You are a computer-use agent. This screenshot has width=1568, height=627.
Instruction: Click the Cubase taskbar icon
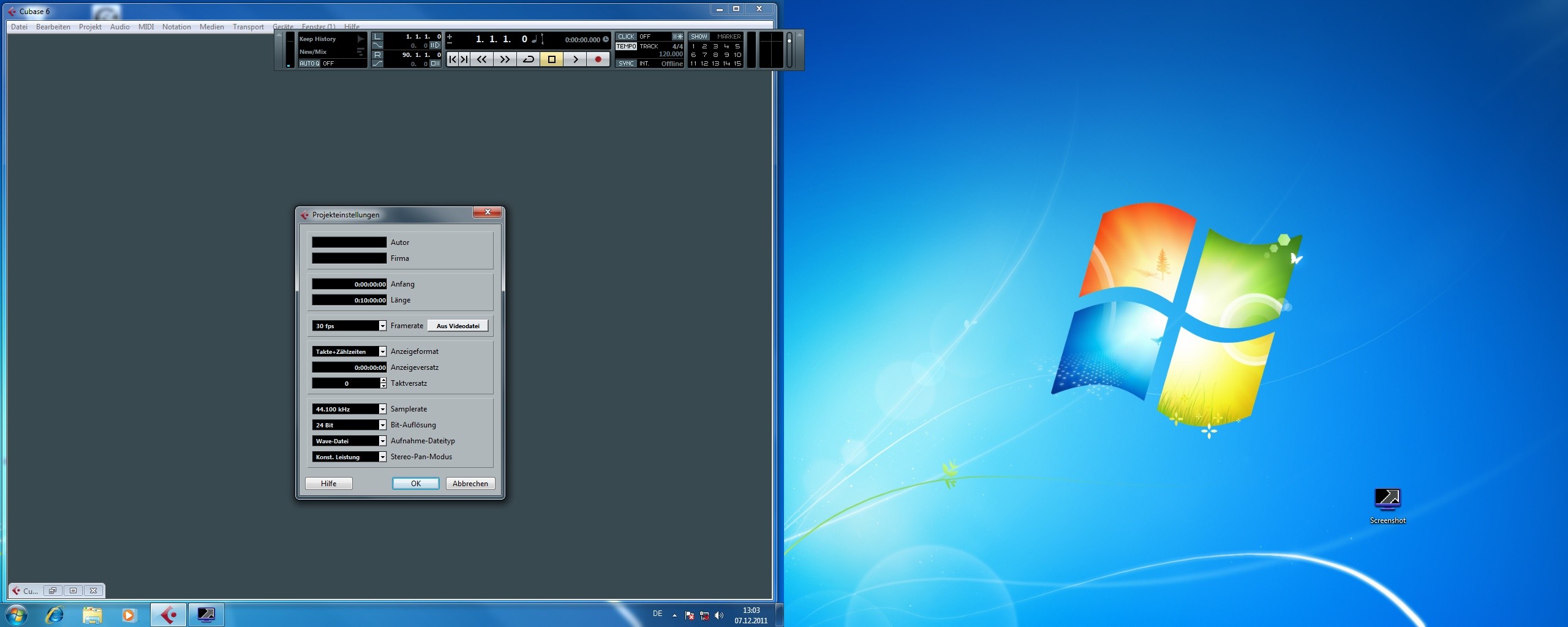point(168,615)
